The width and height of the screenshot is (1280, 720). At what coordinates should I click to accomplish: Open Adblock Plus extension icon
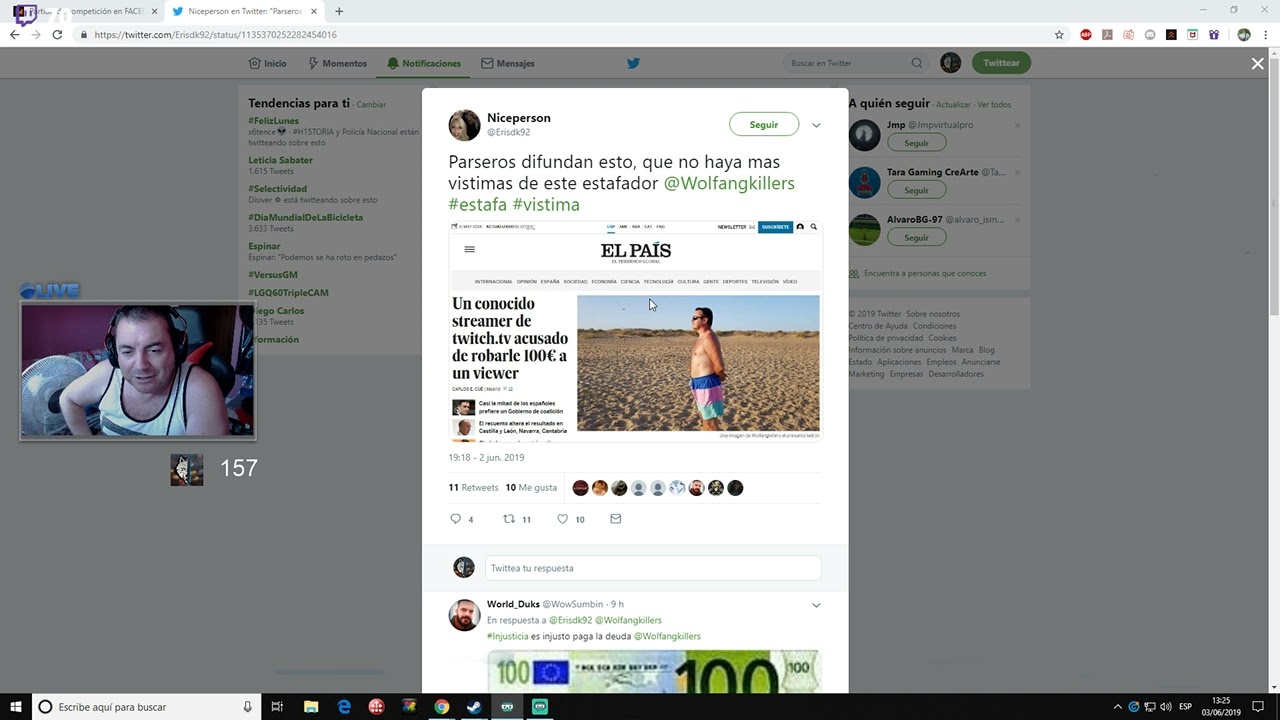click(1086, 34)
